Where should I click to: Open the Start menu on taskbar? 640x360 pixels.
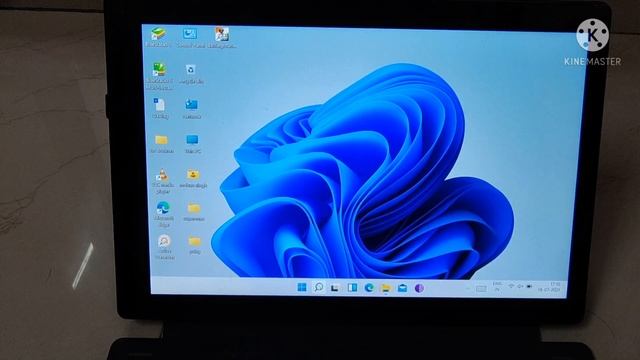pyautogui.click(x=302, y=287)
